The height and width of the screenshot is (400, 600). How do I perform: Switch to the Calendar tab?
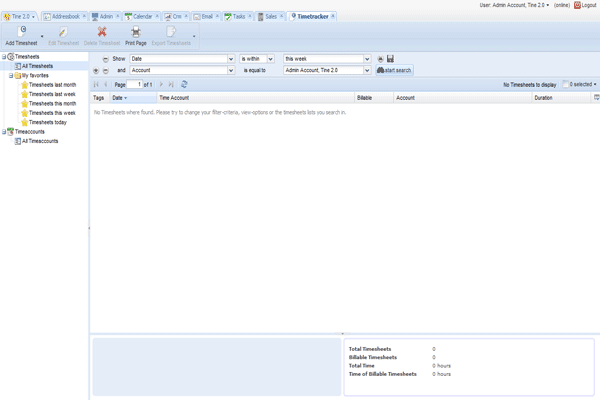[x=142, y=17]
